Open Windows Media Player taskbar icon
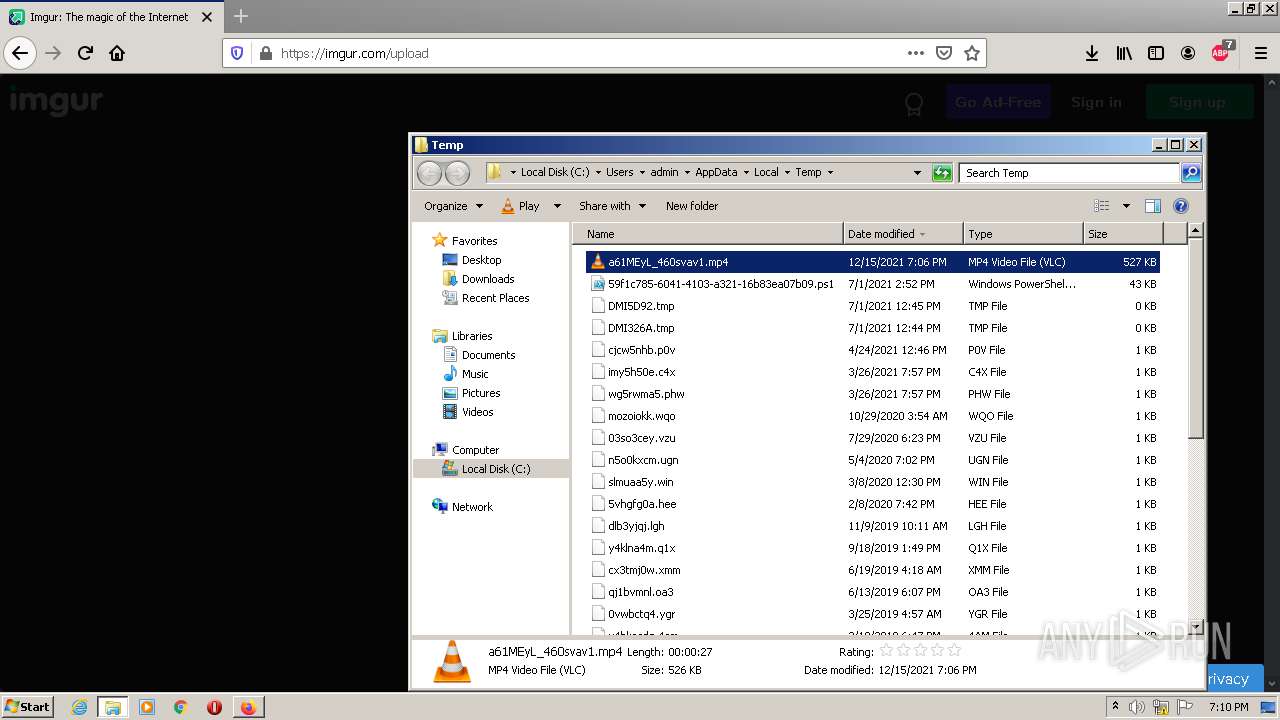 click(x=147, y=707)
